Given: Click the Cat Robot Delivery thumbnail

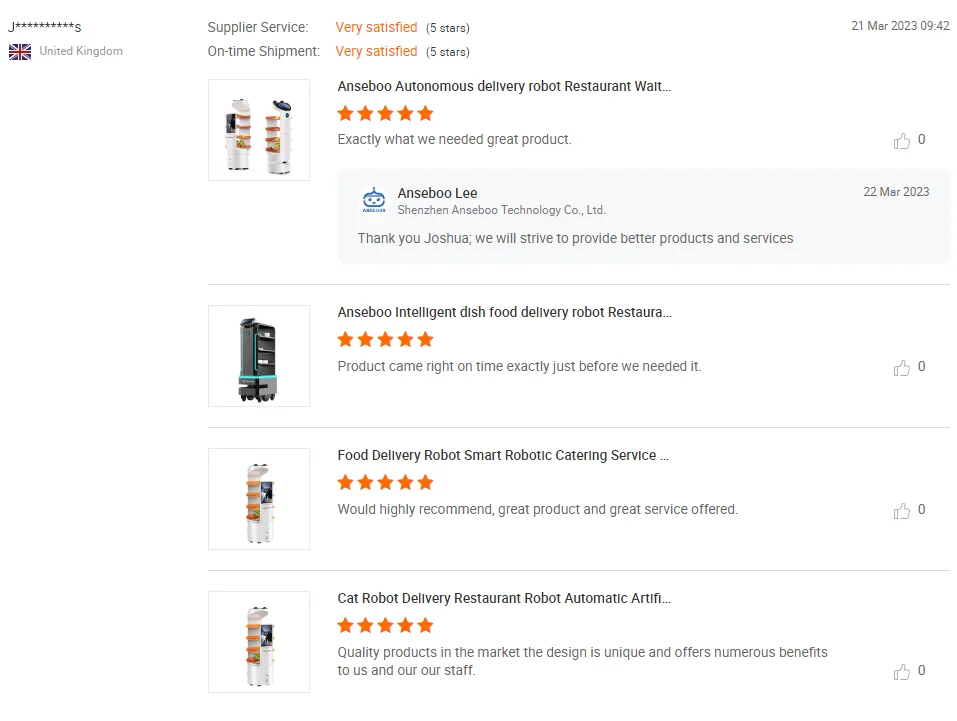Looking at the screenshot, I should point(259,642).
